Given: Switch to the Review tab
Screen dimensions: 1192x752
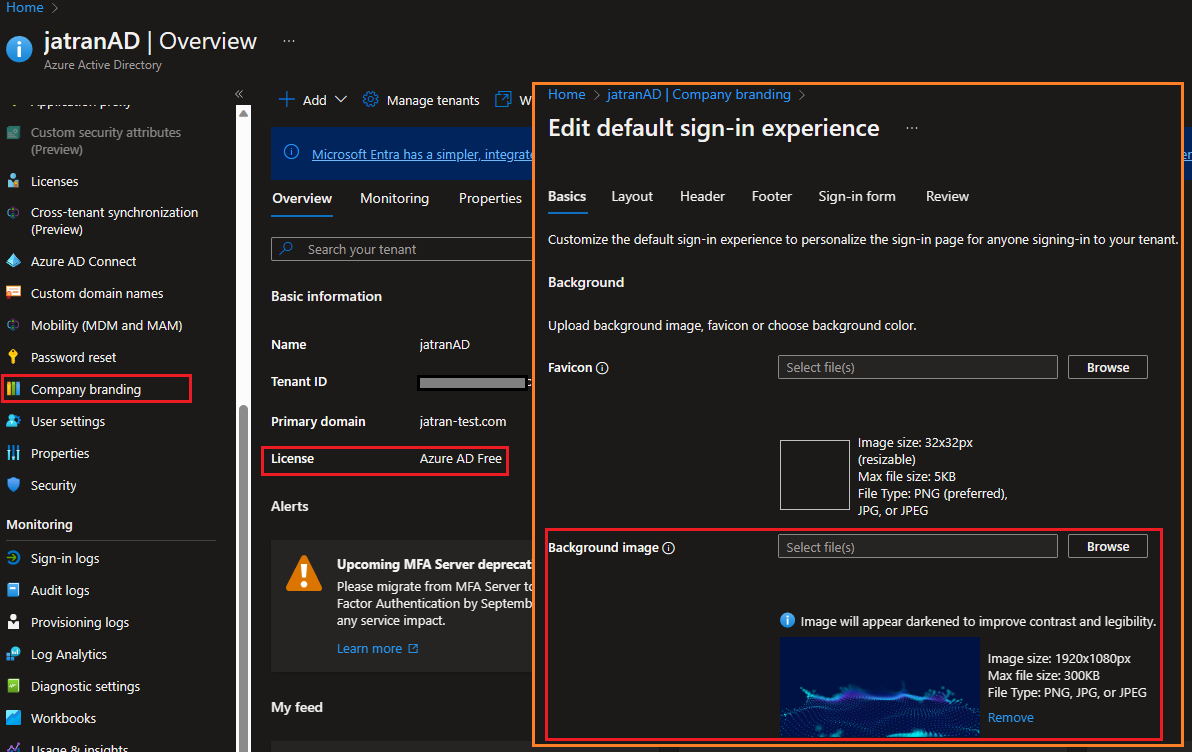Looking at the screenshot, I should pyautogui.click(x=947, y=196).
